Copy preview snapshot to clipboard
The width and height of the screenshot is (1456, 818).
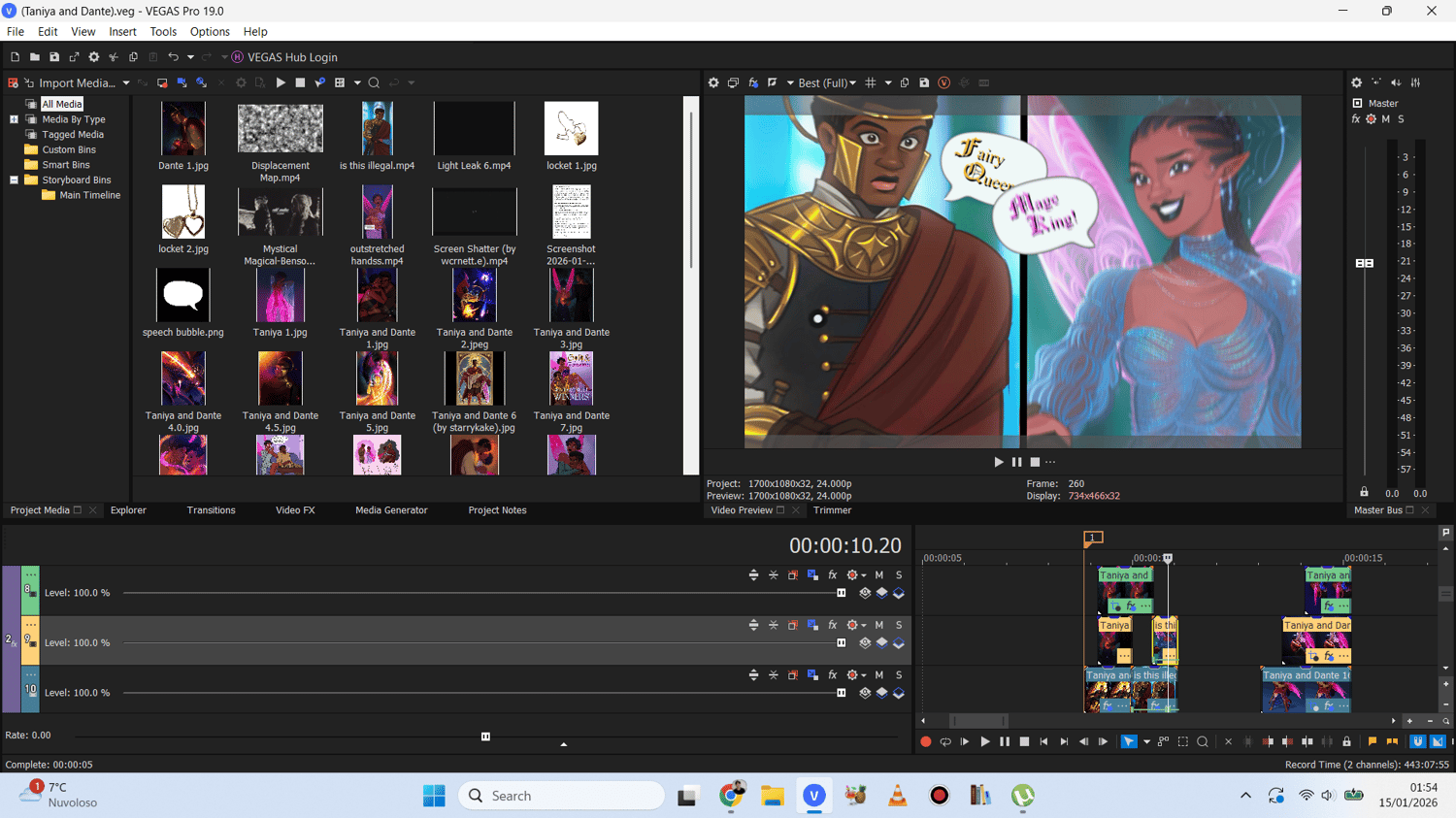coord(905,82)
